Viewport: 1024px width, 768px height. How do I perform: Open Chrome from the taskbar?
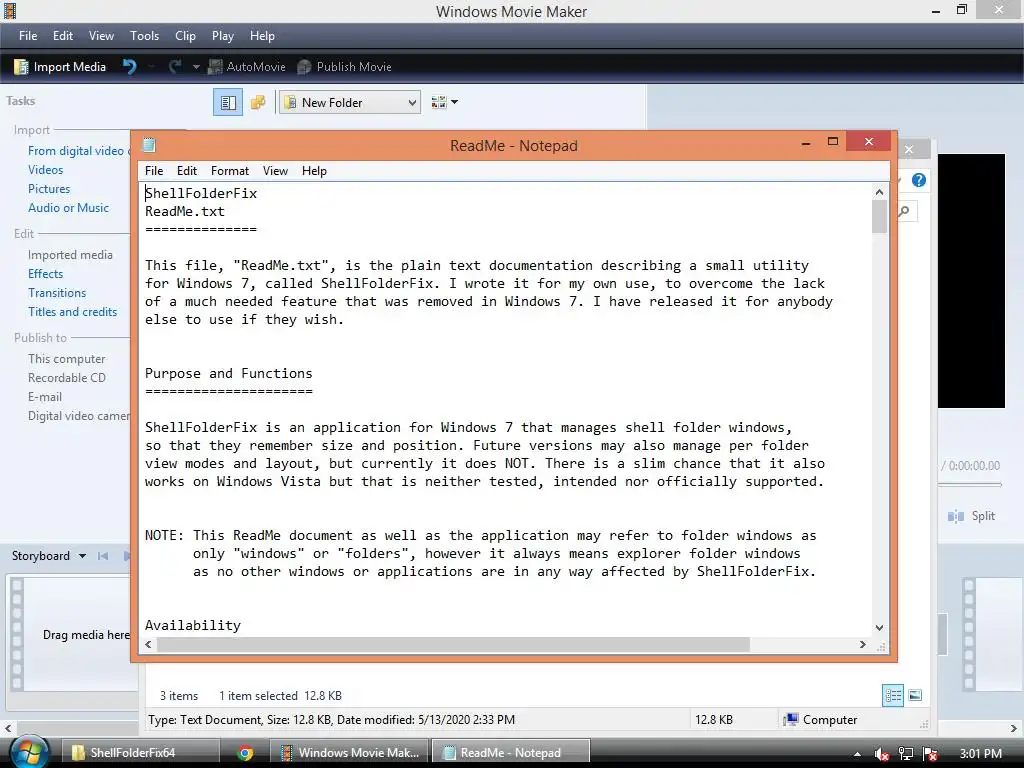(x=246, y=753)
